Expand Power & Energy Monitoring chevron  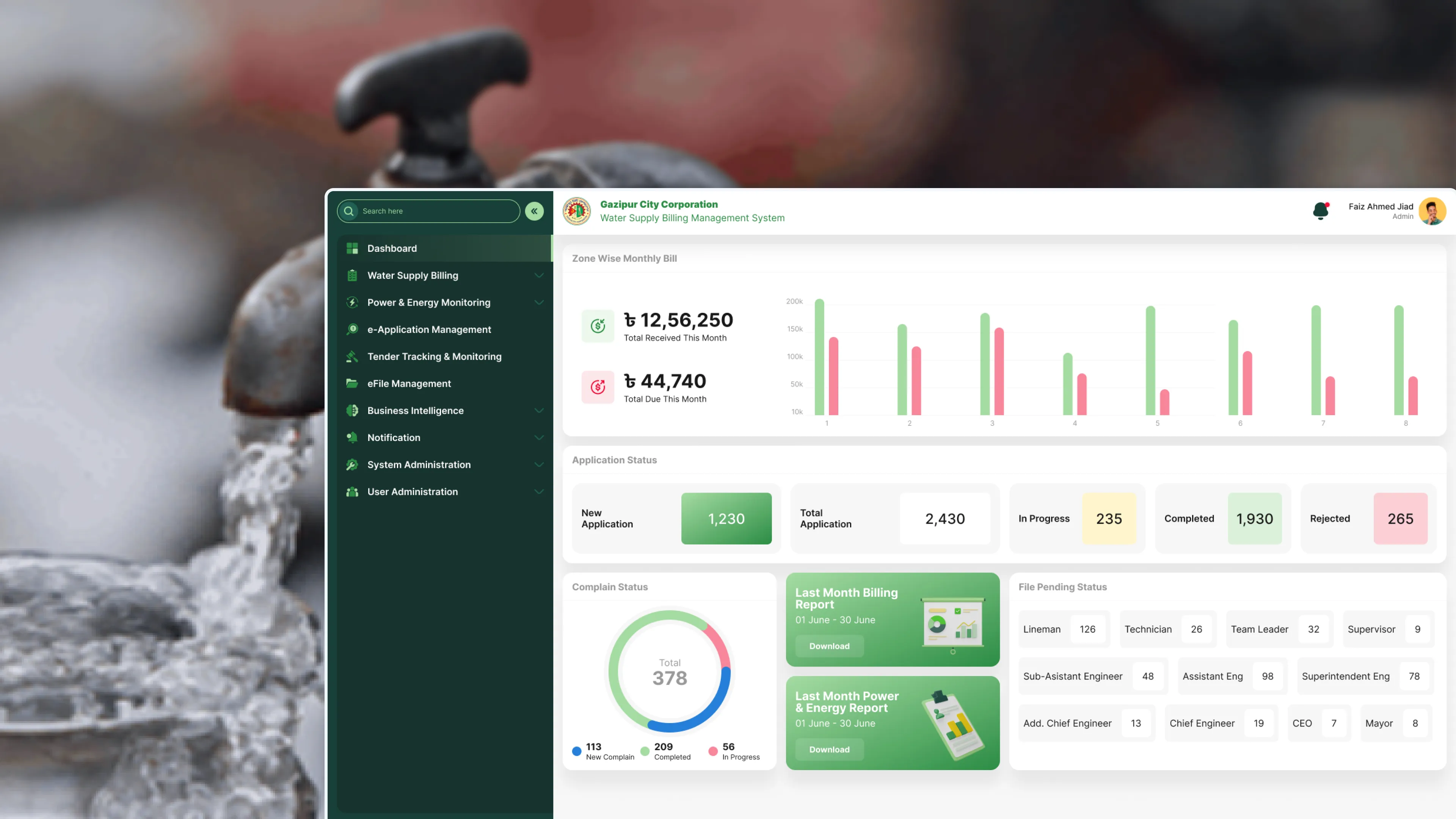(539, 303)
